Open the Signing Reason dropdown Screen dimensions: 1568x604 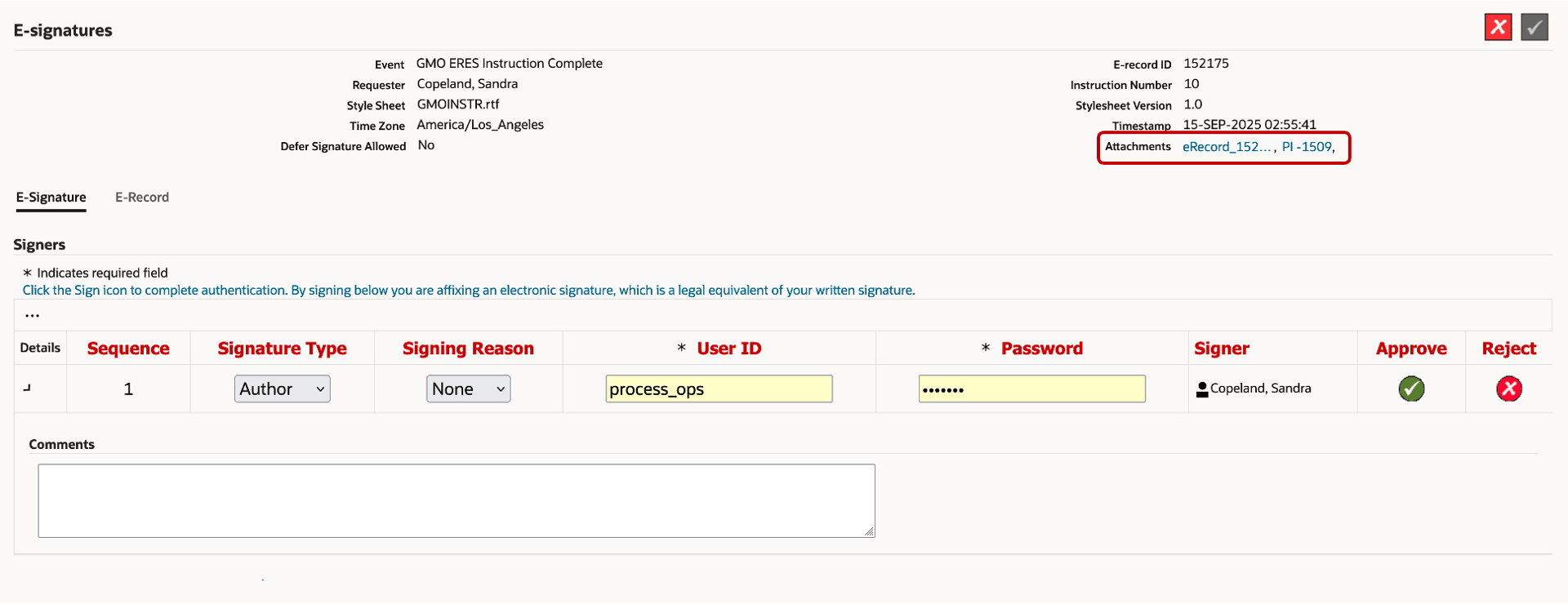click(x=468, y=389)
